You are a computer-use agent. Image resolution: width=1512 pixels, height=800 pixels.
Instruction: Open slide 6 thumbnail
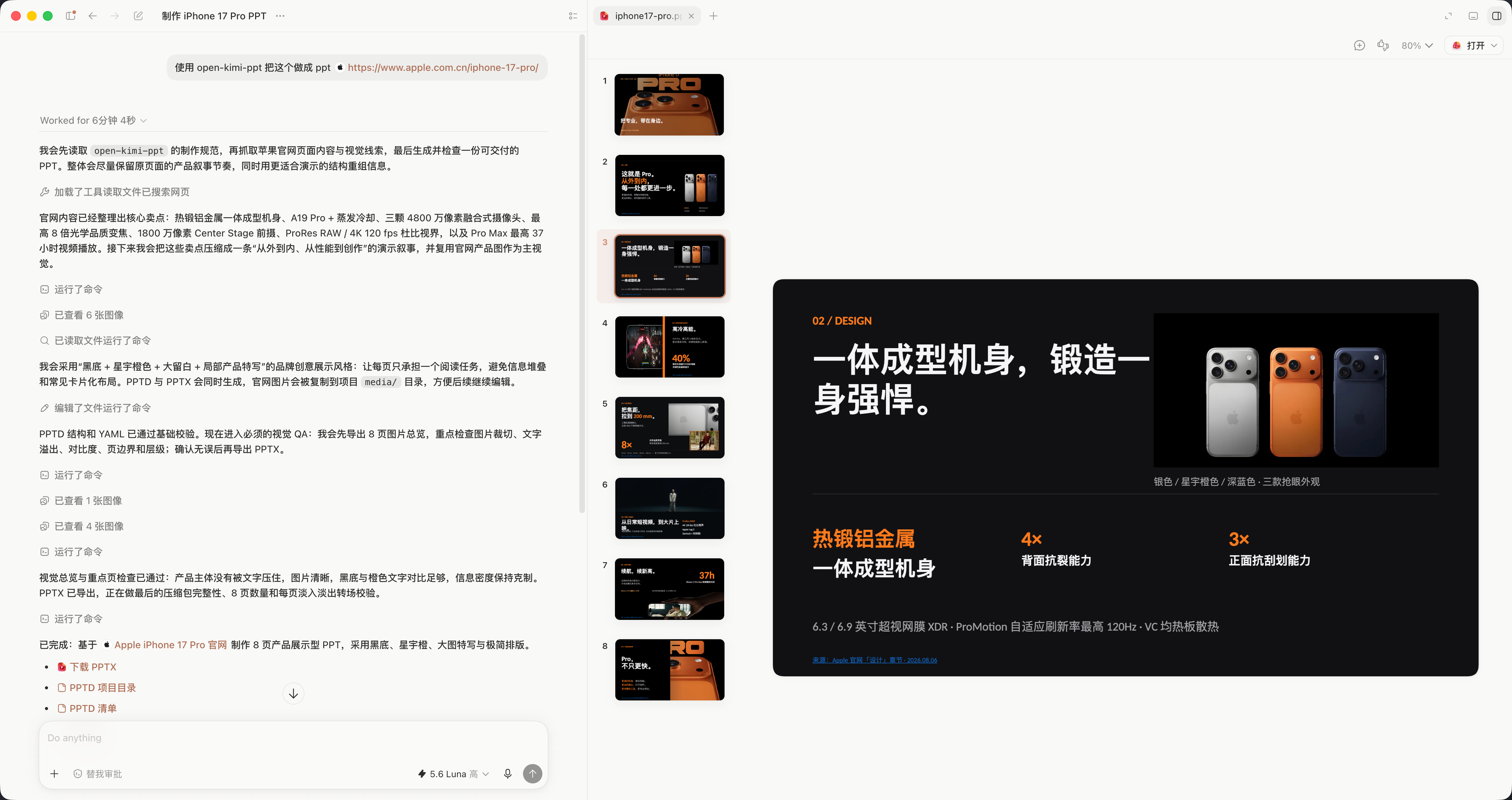tap(669, 508)
